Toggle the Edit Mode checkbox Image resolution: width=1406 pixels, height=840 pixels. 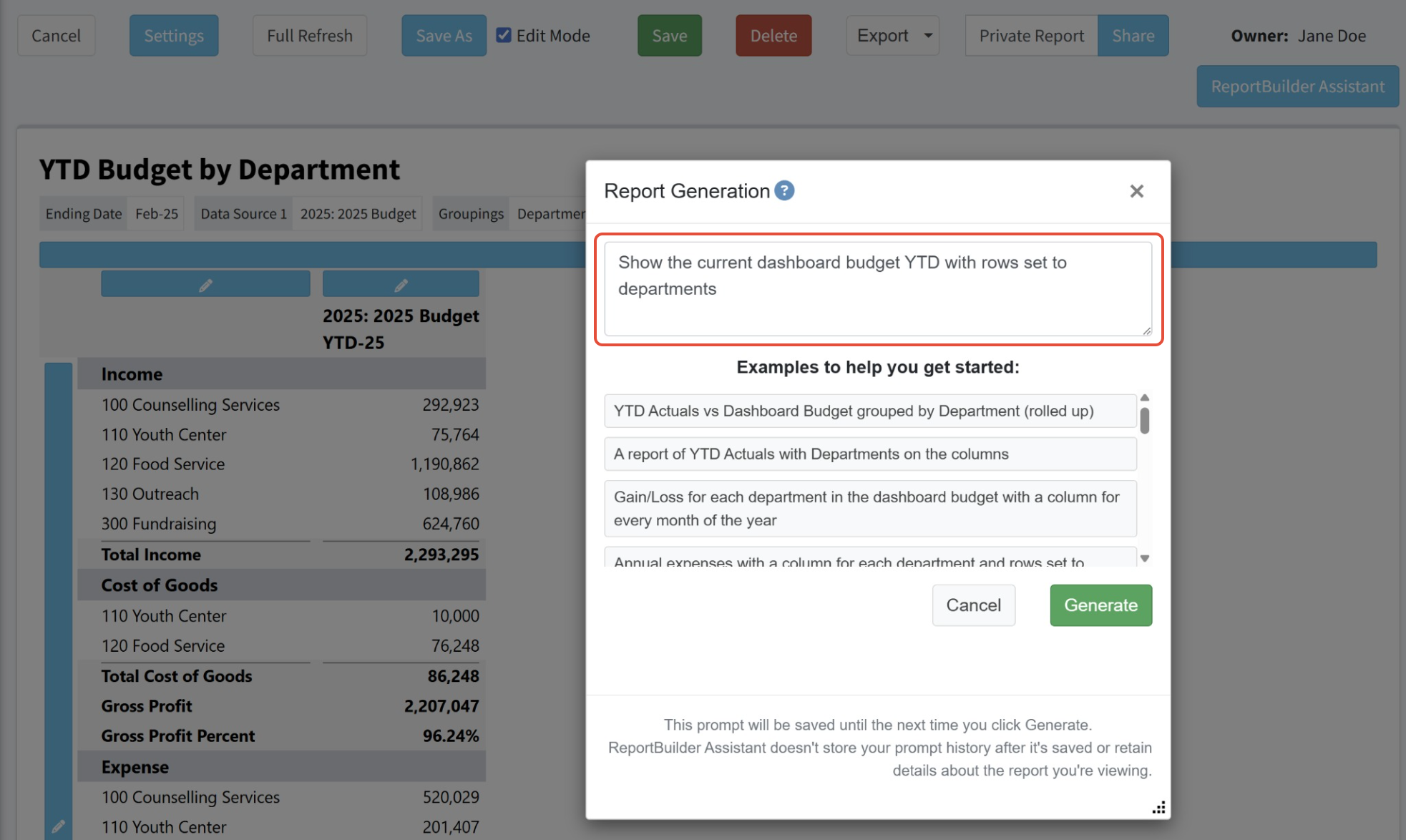[504, 35]
